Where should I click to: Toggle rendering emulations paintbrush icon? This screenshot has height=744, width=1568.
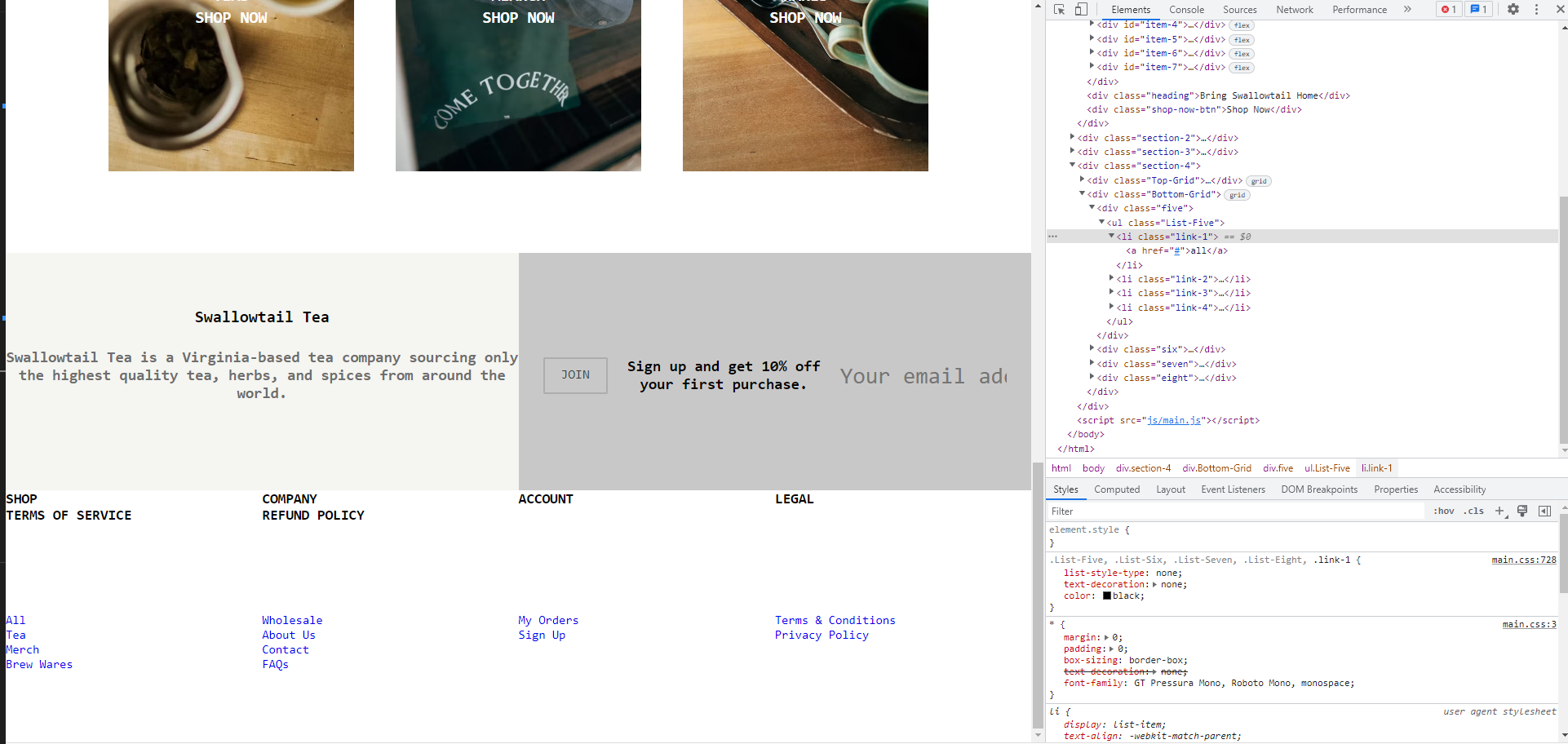(1522, 511)
